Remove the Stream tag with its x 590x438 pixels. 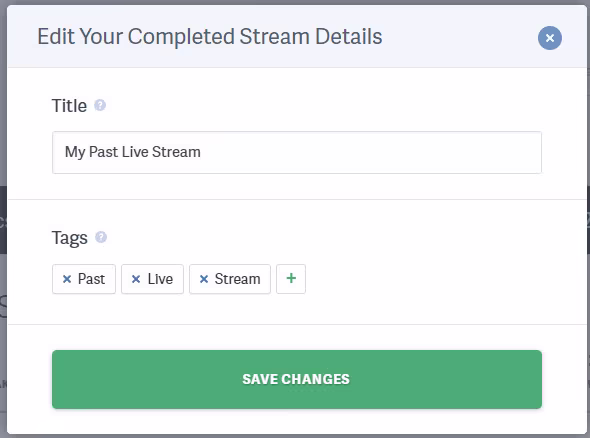(204, 279)
